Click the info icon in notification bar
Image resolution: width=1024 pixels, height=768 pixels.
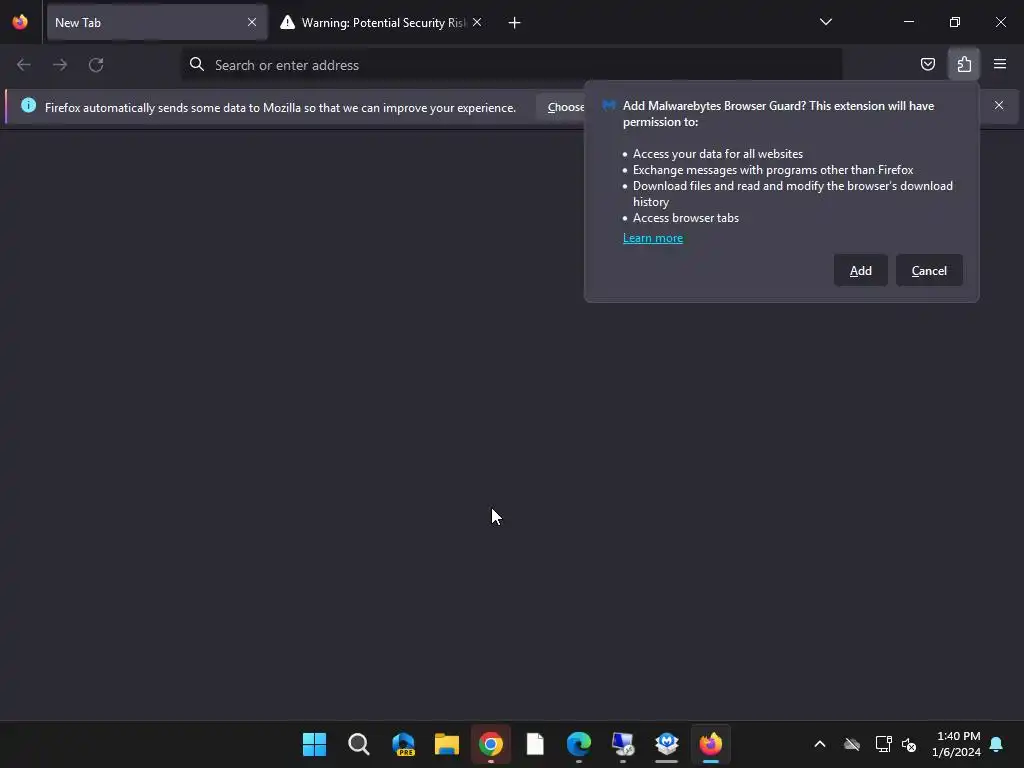click(x=28, y=105)
